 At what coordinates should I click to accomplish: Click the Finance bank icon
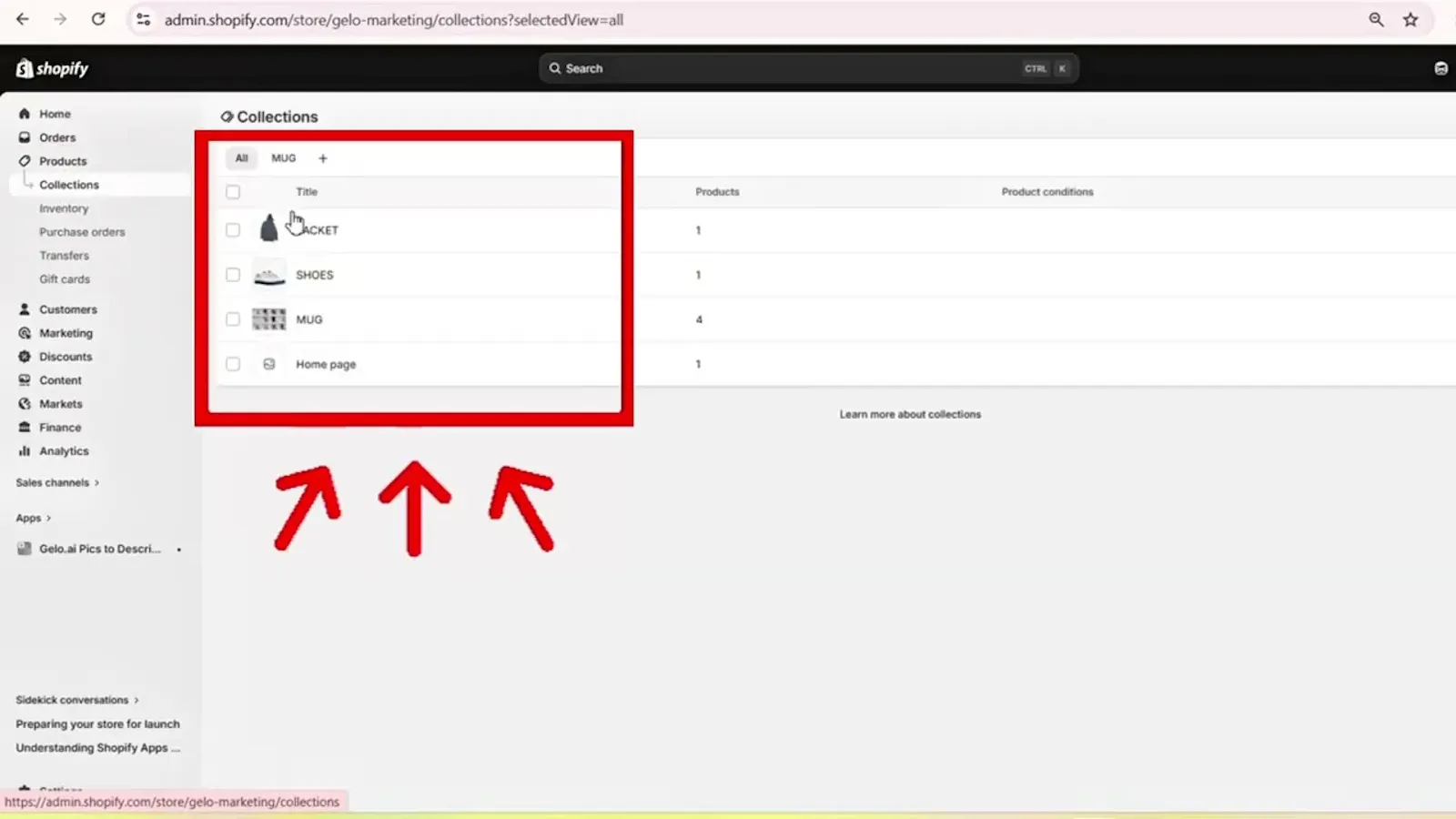[x=25, y=428]
